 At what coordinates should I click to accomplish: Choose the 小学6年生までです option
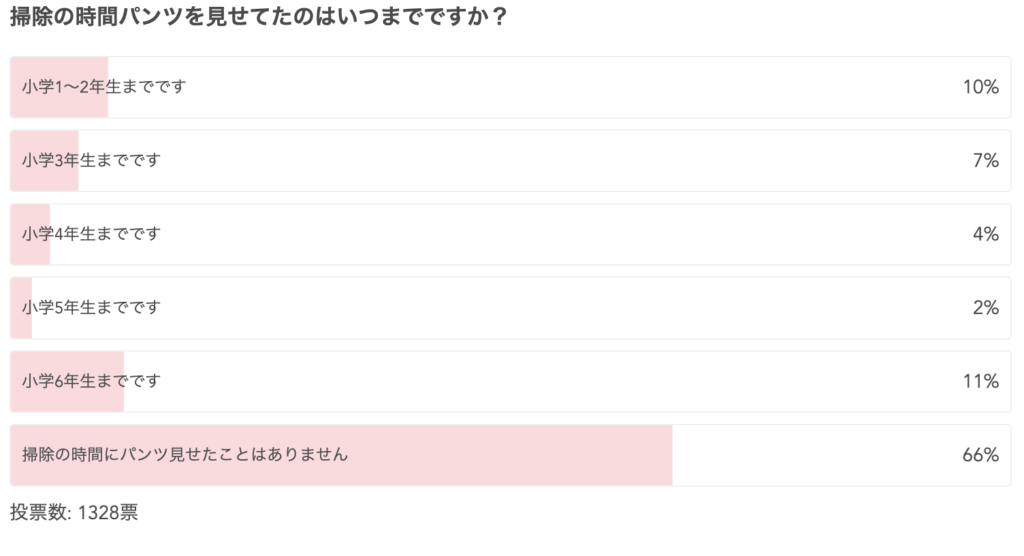[x=511, y=382]
